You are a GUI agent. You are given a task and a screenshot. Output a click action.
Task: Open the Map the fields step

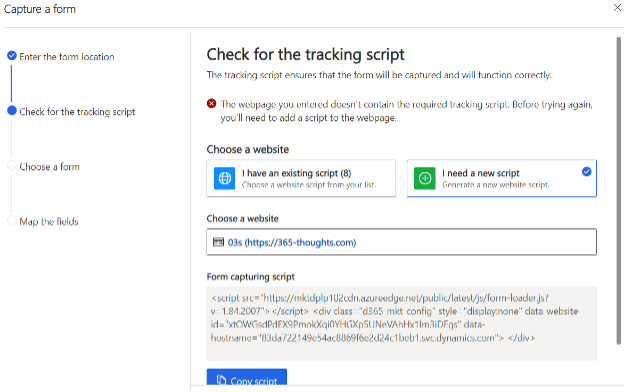49,221
